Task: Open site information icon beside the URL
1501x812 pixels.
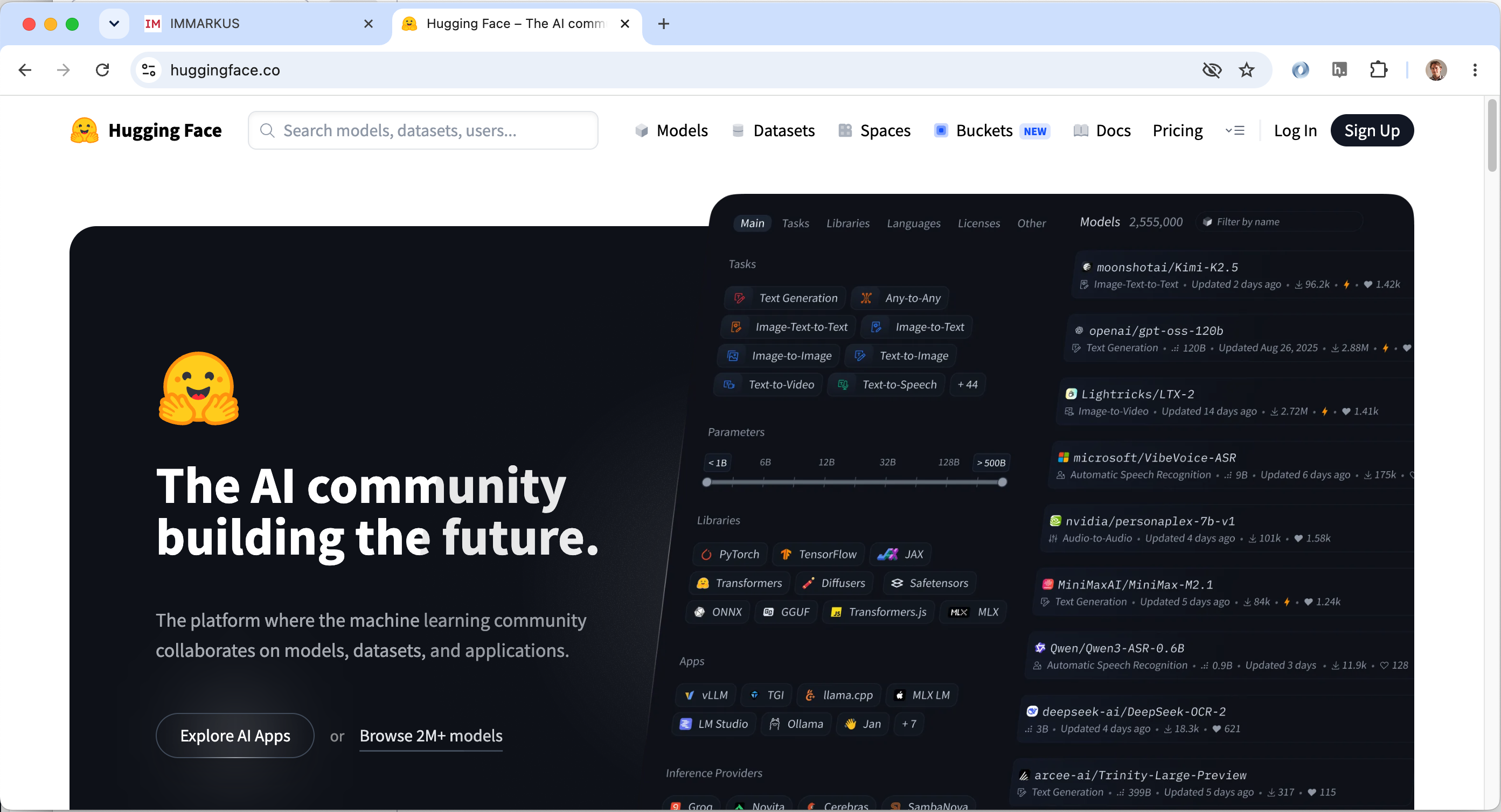Action: (x=149, y=70)
